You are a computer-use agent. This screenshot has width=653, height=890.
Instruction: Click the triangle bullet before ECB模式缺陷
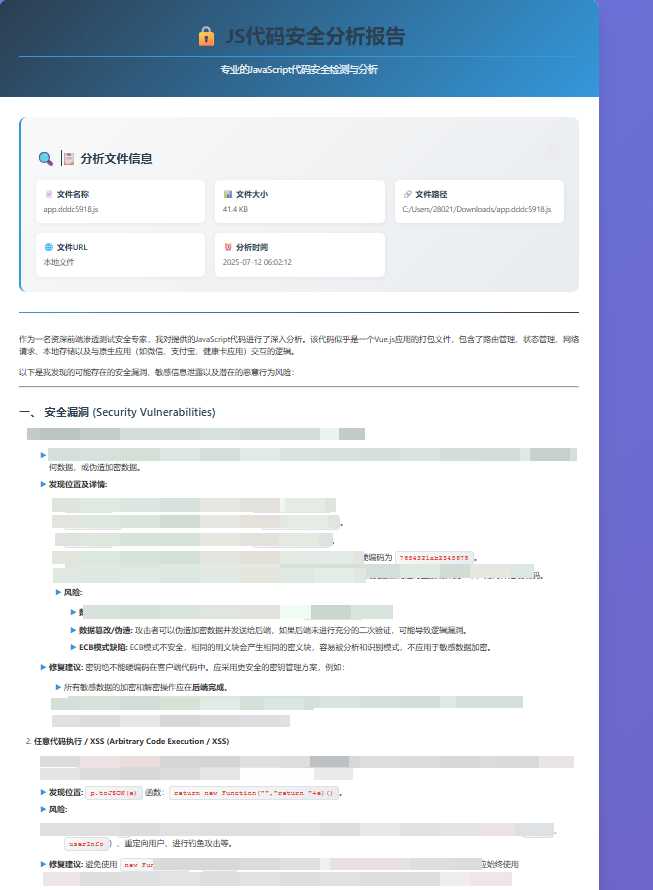(x=73, y=647)
